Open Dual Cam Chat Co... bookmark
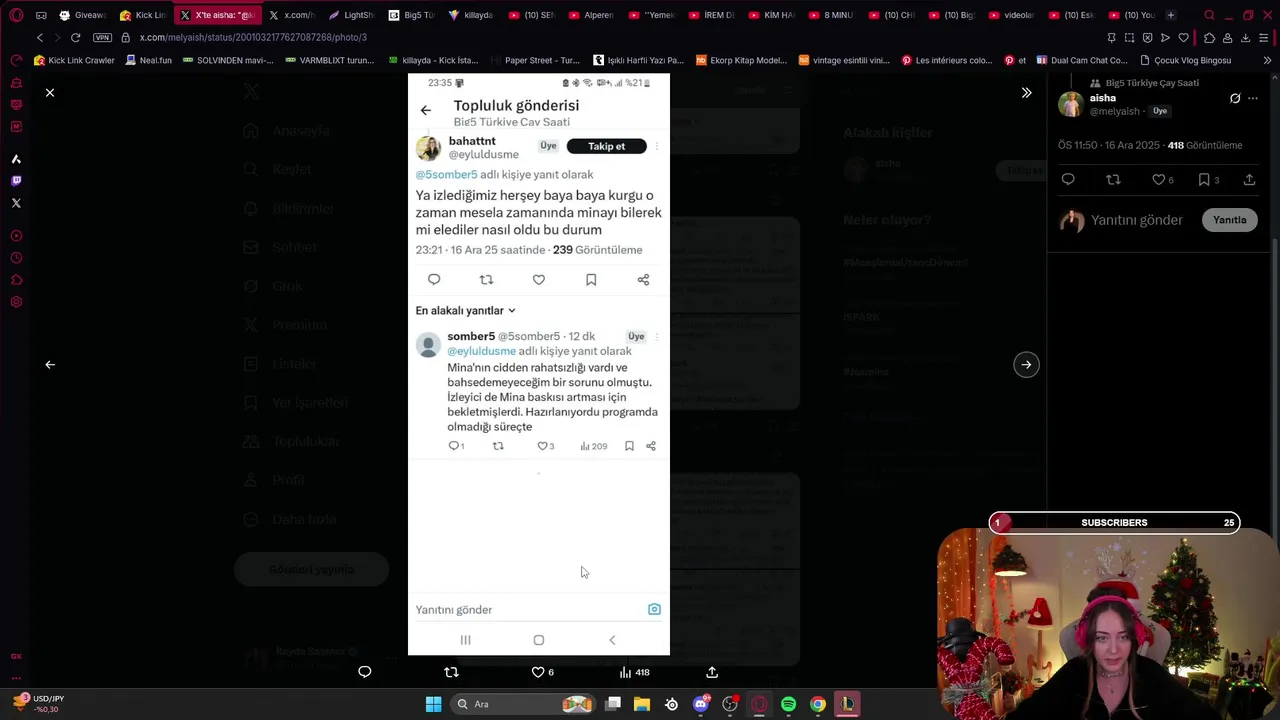The image size is (1280, 720). (x=1082, y=60)
